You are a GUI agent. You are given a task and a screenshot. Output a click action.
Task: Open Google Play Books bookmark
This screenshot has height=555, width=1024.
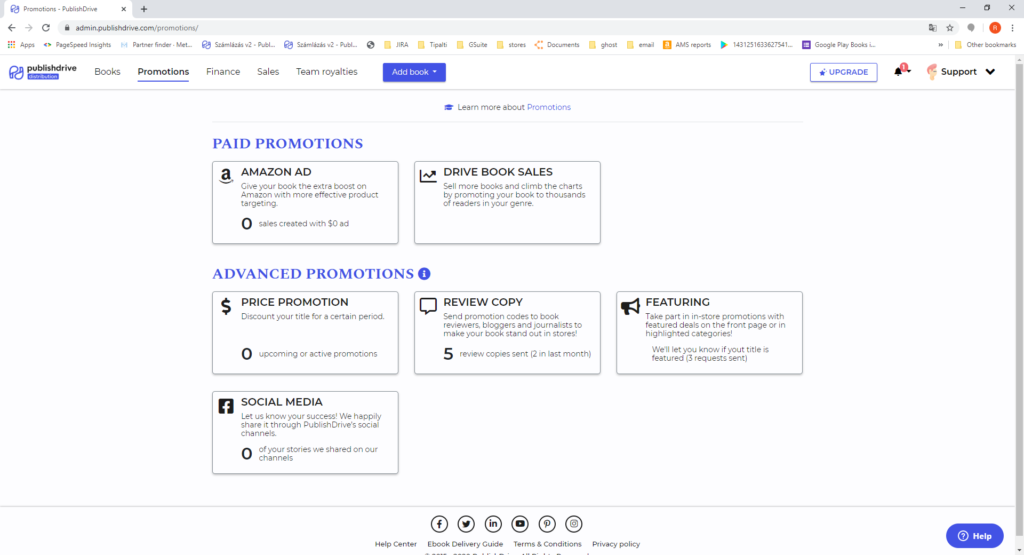click(x=839, y=45)
